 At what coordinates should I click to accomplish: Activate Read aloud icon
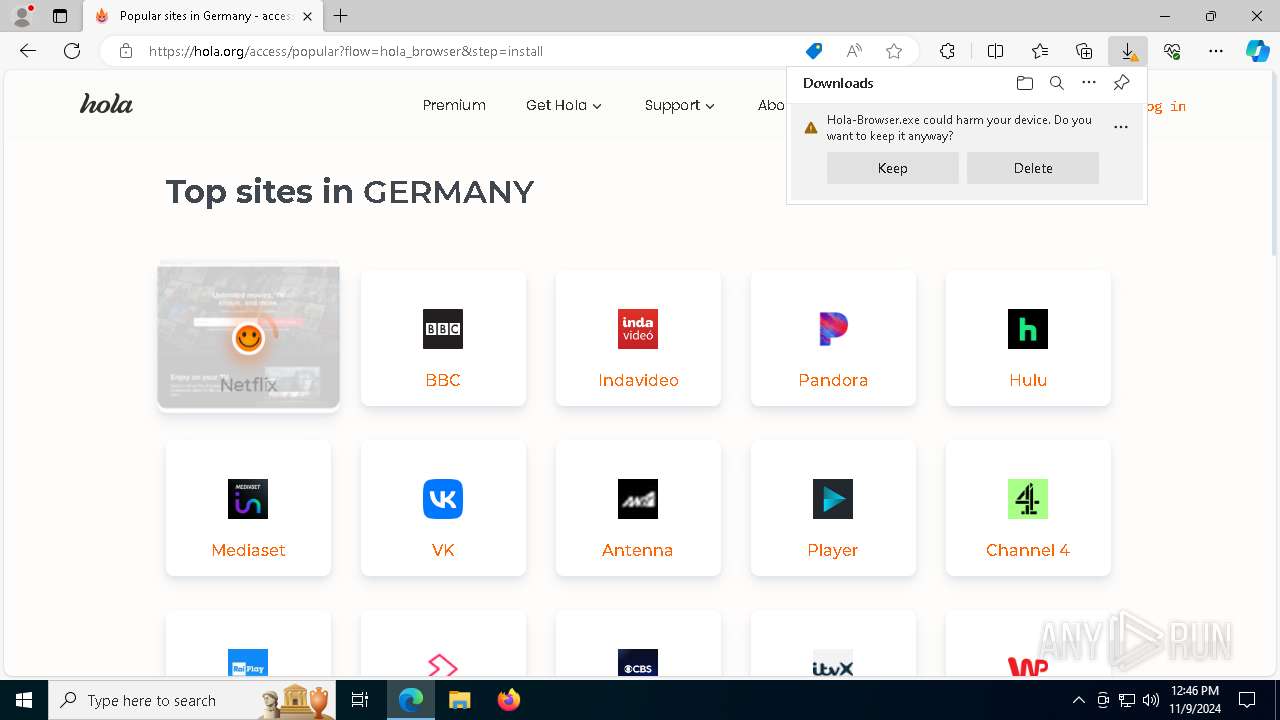coord(854,51)
